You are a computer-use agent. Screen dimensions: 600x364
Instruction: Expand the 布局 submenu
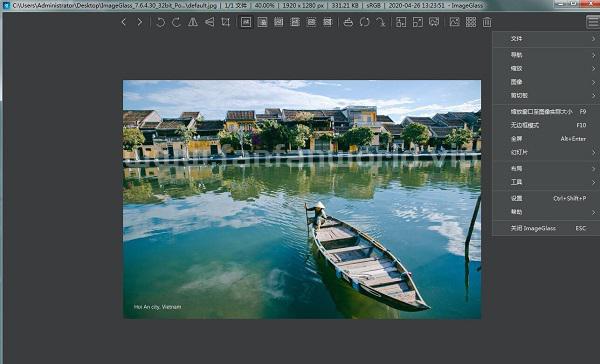pyautogui.click(x=546, y=169)
